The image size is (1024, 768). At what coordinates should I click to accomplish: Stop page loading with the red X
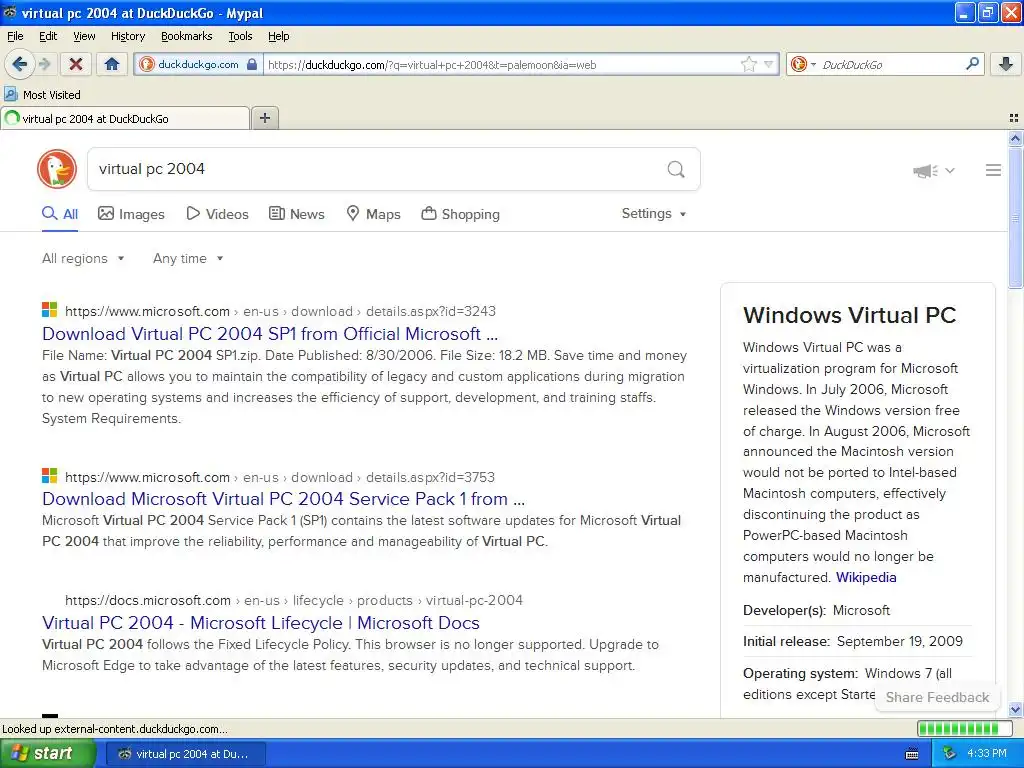click(76, 64)
